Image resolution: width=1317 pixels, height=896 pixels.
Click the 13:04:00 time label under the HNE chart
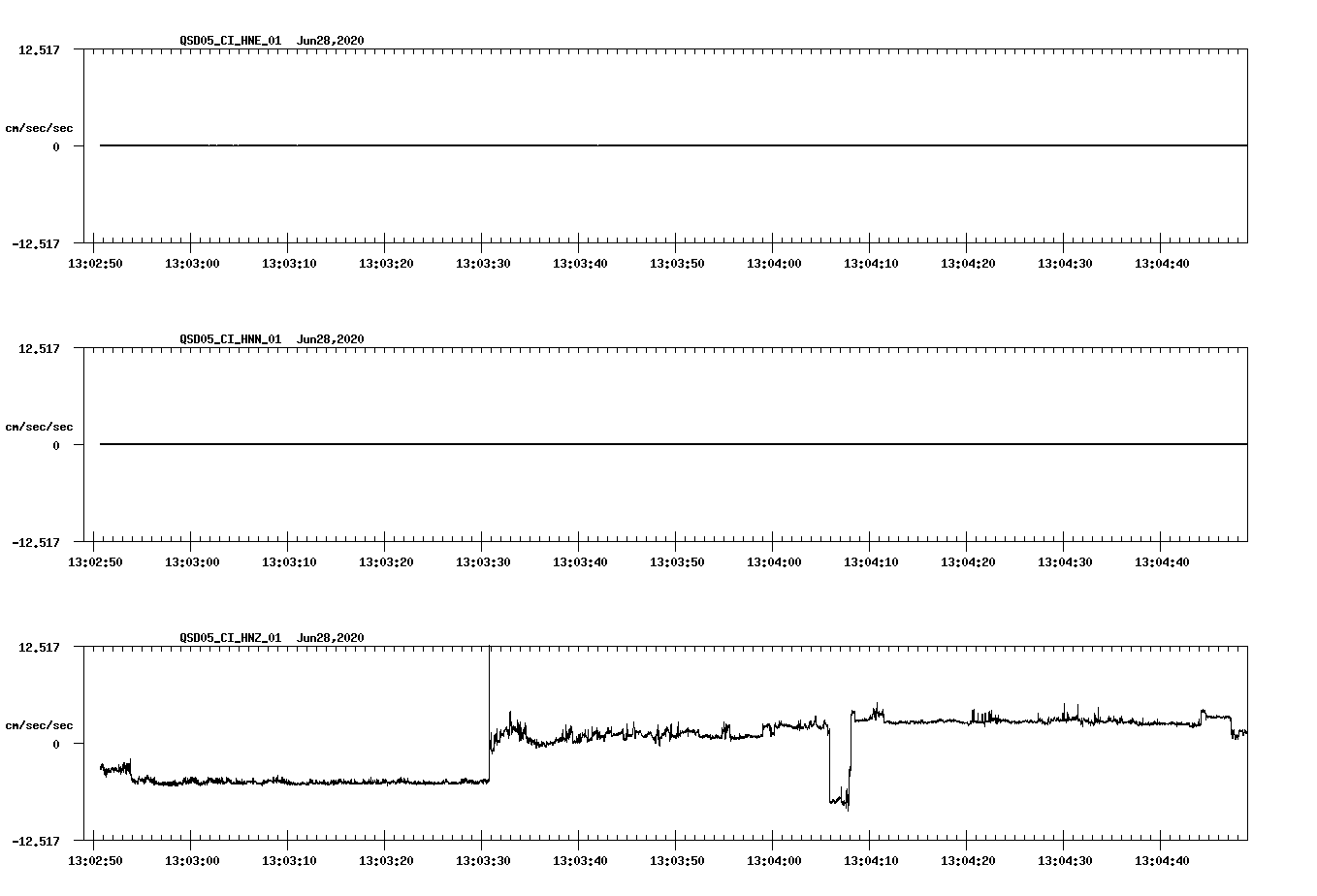(x=774, y=264)
